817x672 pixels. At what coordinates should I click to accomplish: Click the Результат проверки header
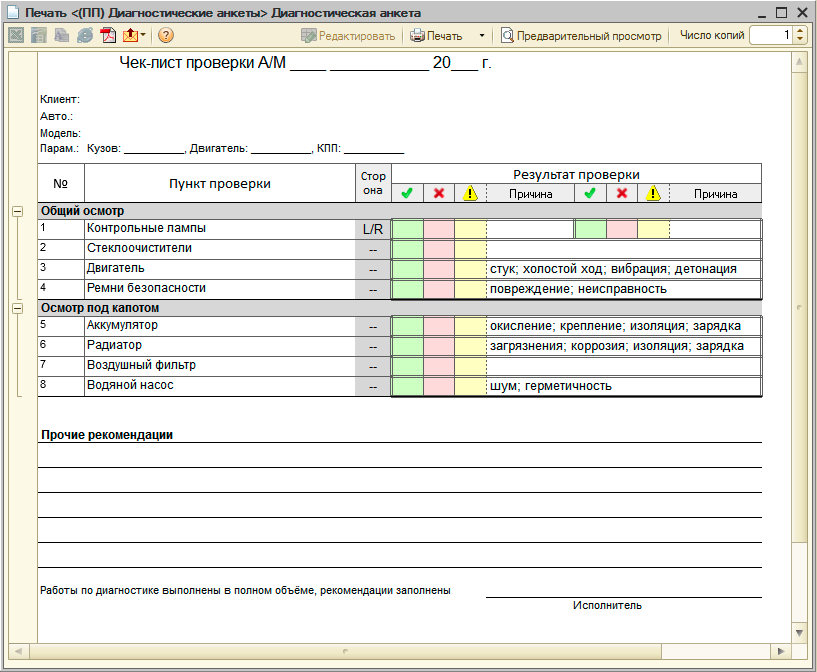(x=576, y=175)
